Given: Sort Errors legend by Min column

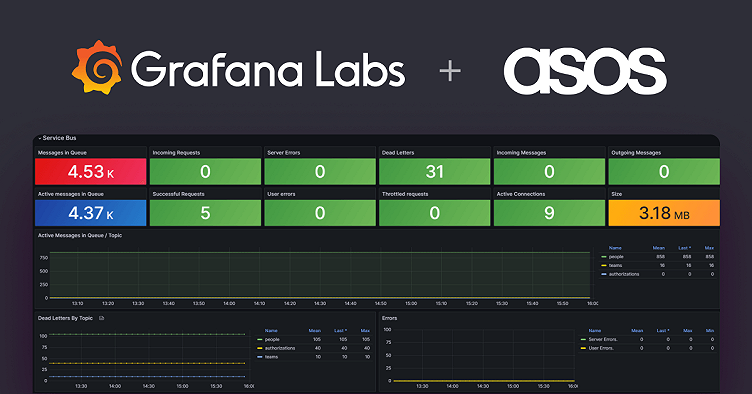Looking at the screenshot, I should [x=710, y=331].
